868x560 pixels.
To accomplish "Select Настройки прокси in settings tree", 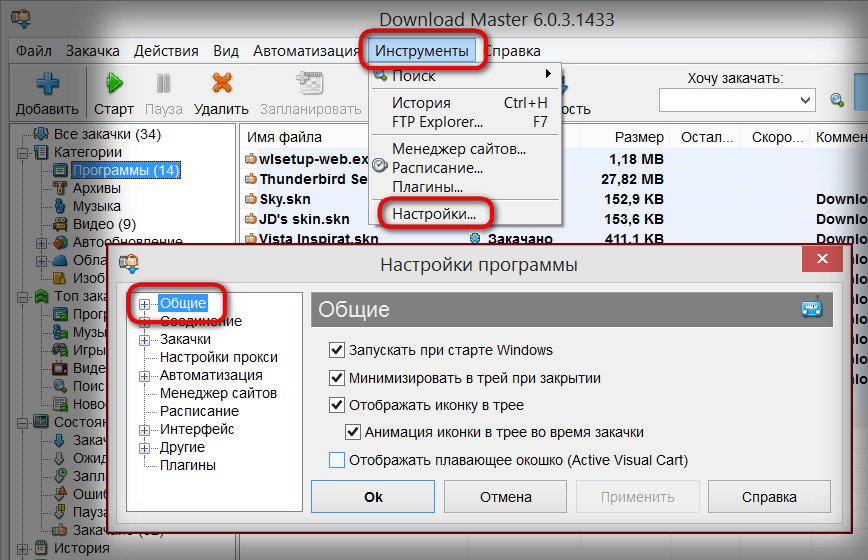I will 219,357.
